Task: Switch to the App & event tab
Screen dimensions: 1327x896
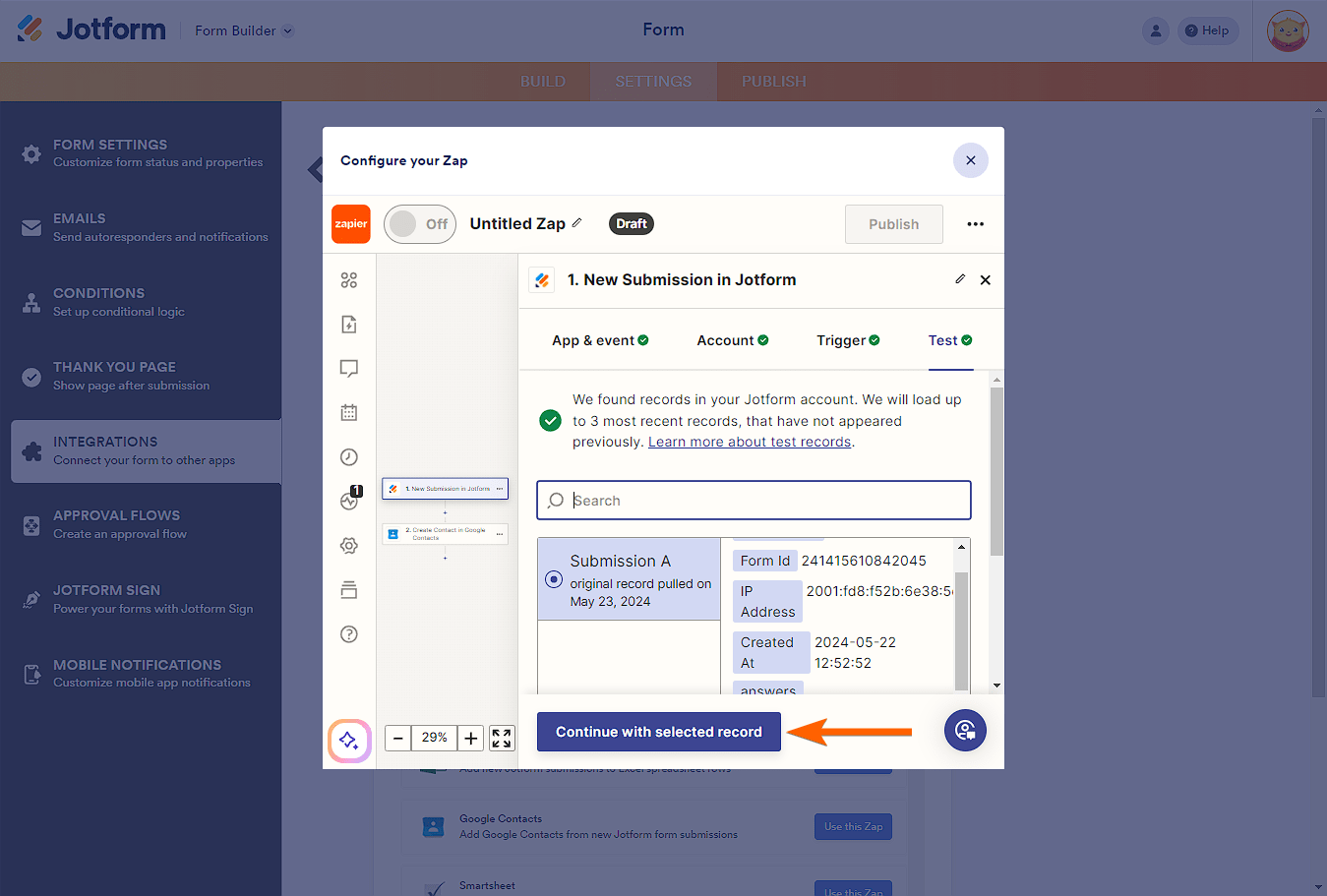Action: [600, 340]
